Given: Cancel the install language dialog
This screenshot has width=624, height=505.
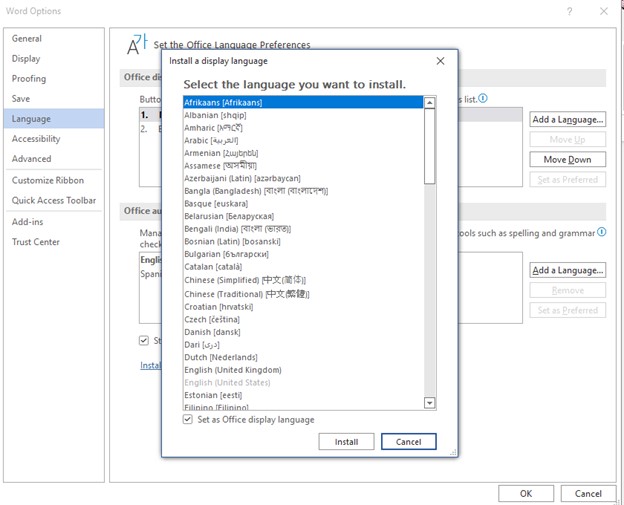Looking at the screenshot, I should coord(408,442).
